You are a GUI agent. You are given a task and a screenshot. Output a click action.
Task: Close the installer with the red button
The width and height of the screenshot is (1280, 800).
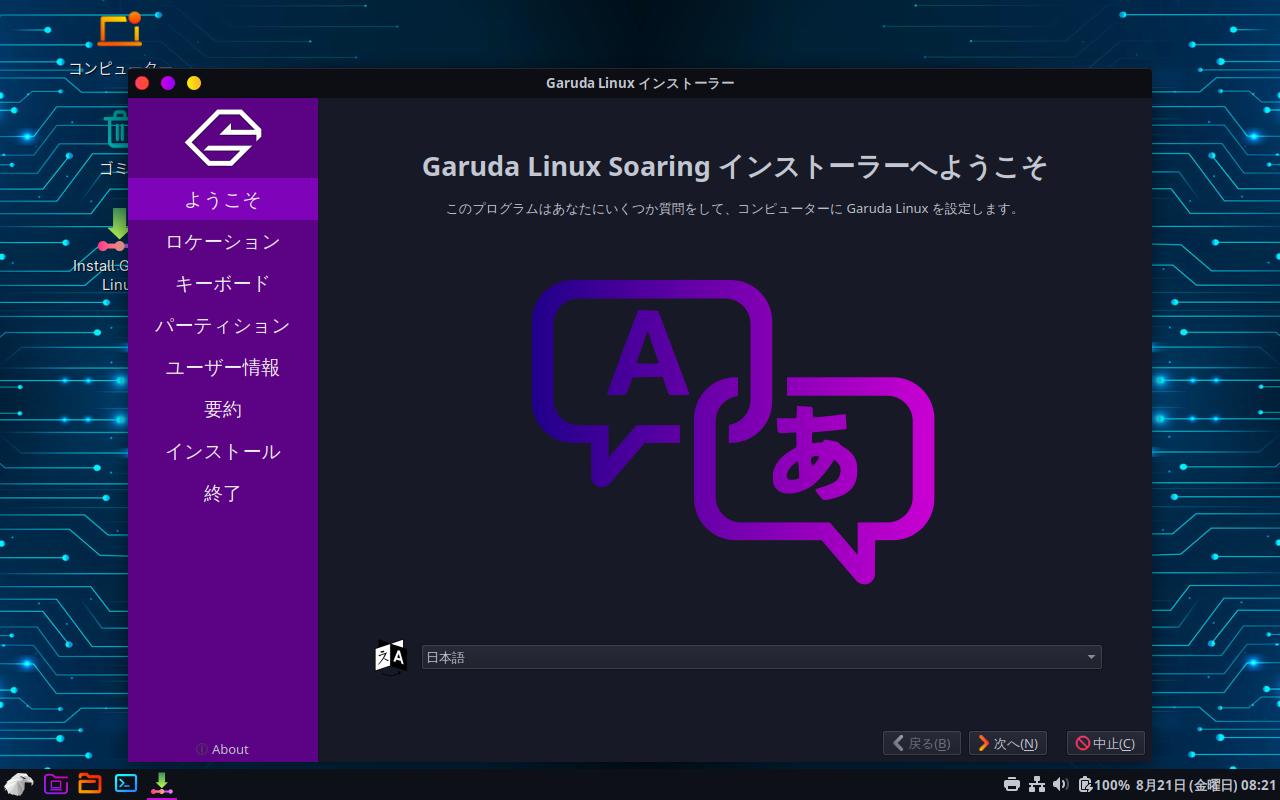coord(142,83)
